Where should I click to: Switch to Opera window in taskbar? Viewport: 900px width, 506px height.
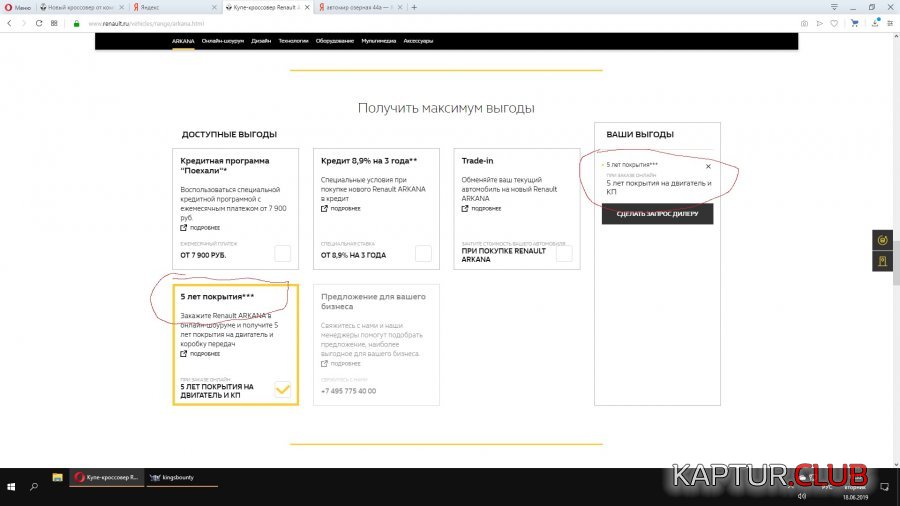107,477
